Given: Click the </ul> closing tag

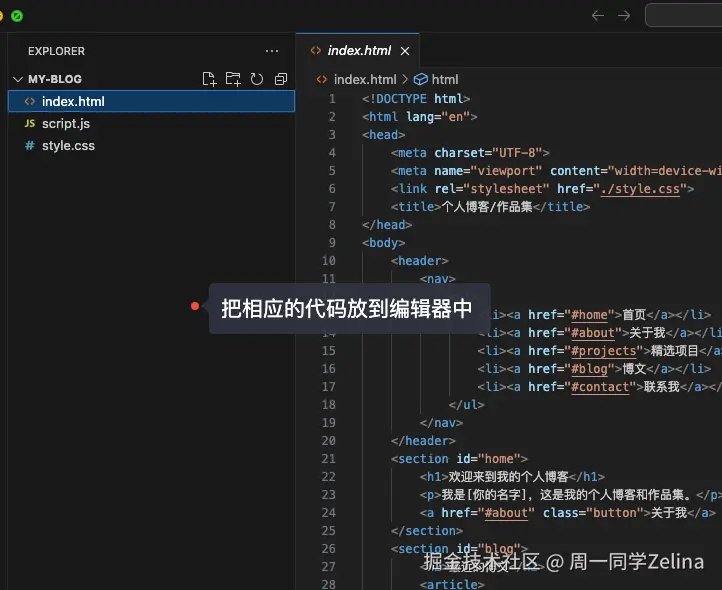Looking at the screenshot, I should tap(466, 405).
